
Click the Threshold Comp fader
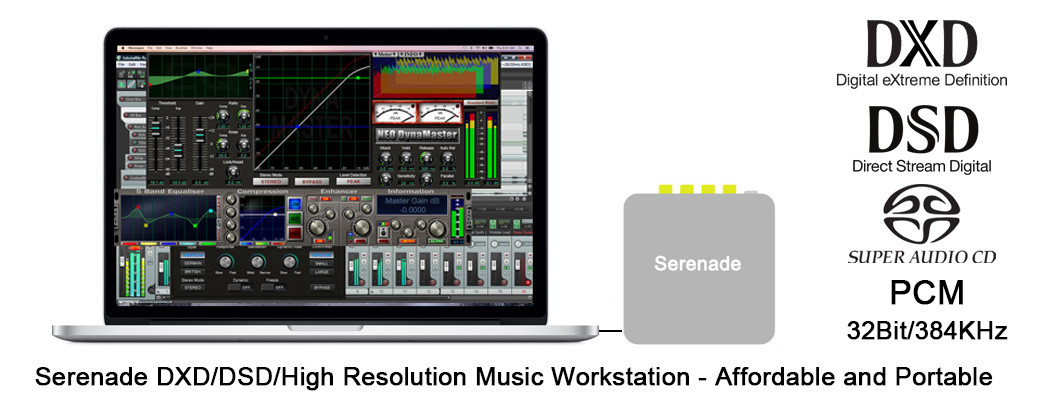[x=155, y=128]
